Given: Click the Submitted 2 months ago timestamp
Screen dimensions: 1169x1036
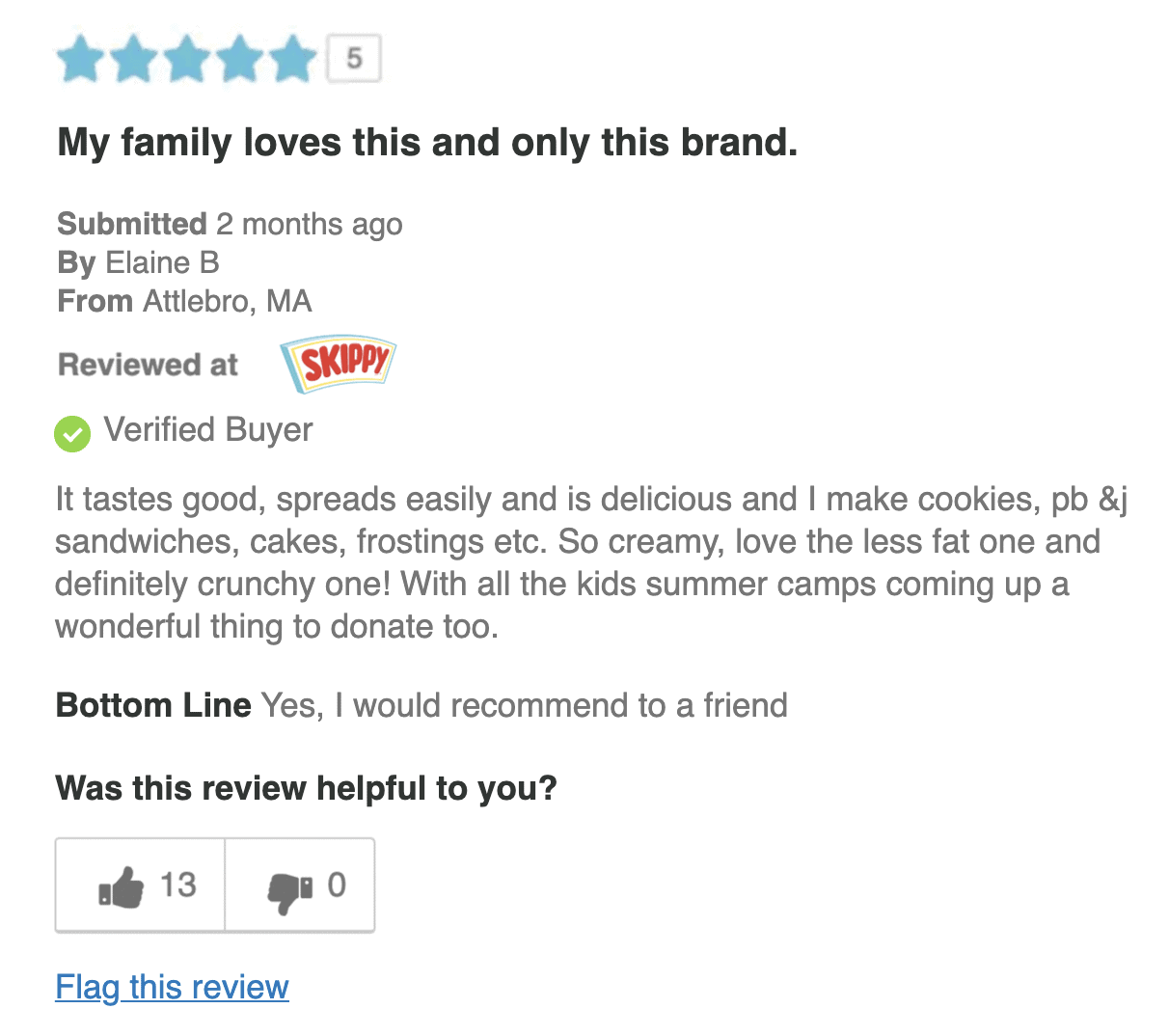Looking at the screenshot, I should tap(230, 223).
